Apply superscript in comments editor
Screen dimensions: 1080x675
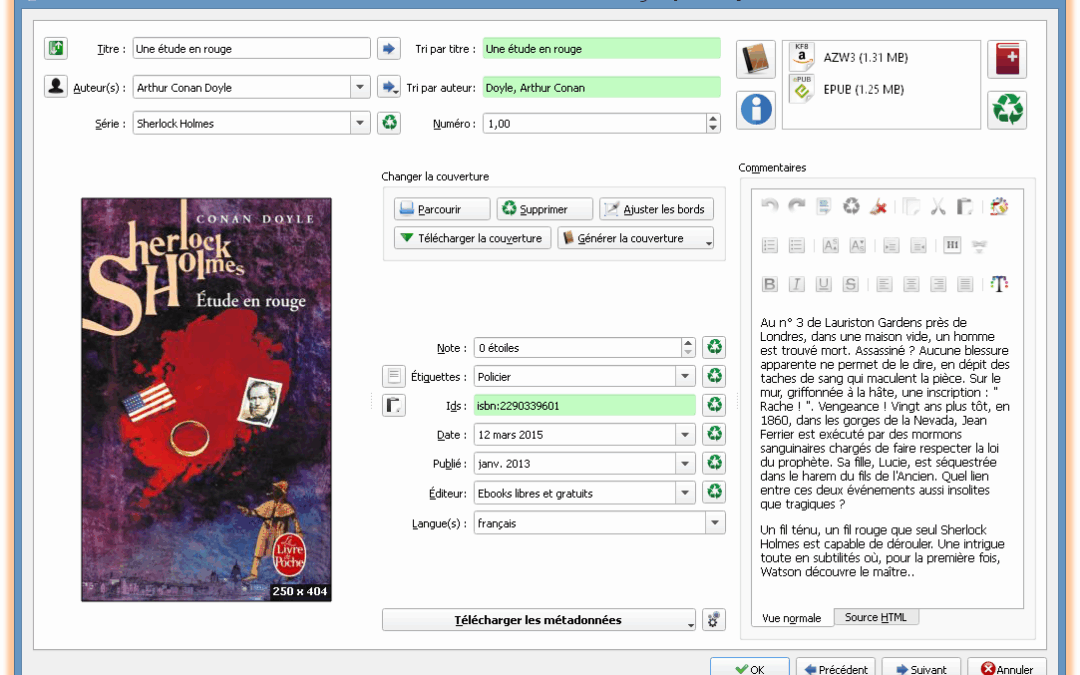[831, 245]
